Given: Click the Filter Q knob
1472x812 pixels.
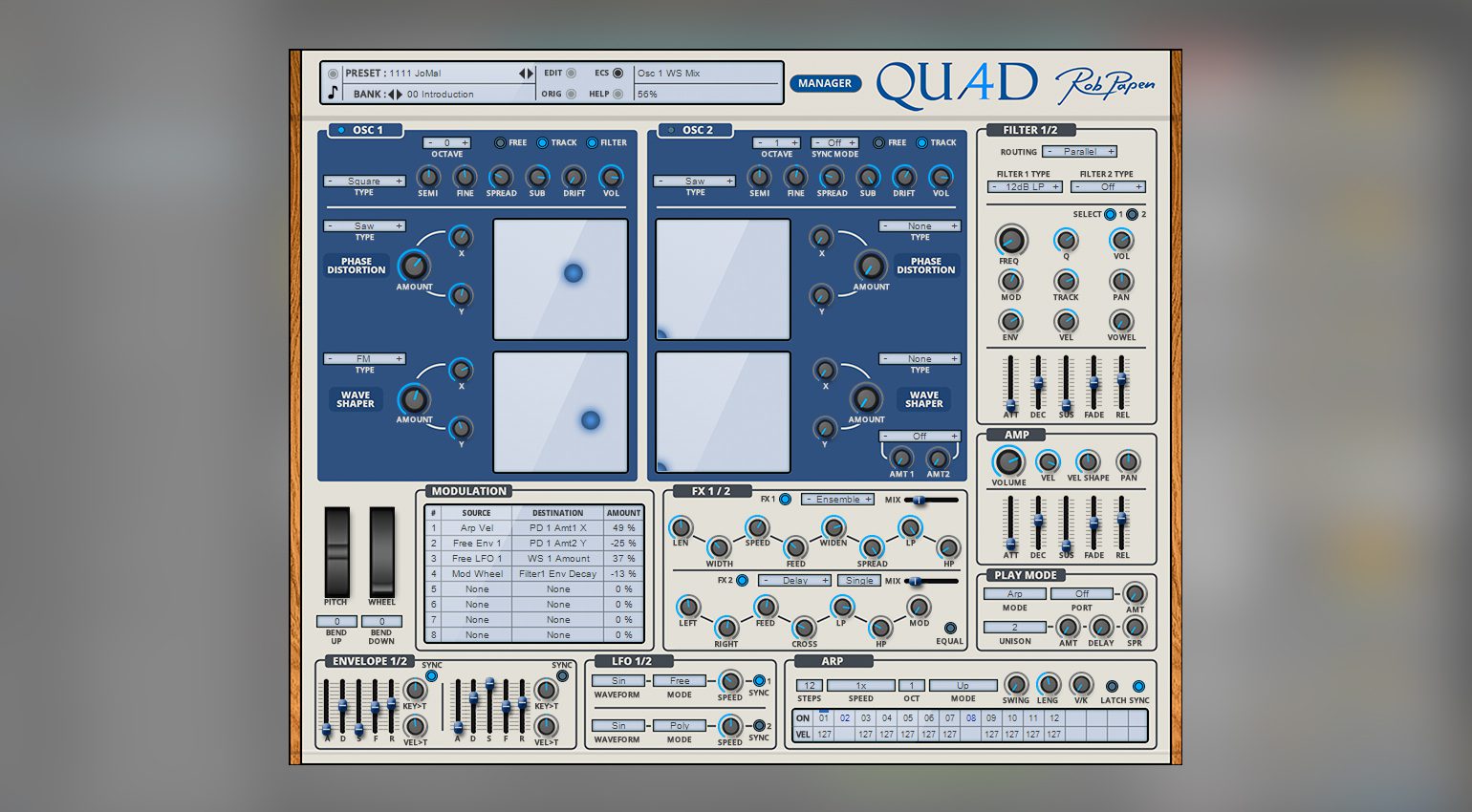Looking at the screenshot, I should tap(1066, 240).
